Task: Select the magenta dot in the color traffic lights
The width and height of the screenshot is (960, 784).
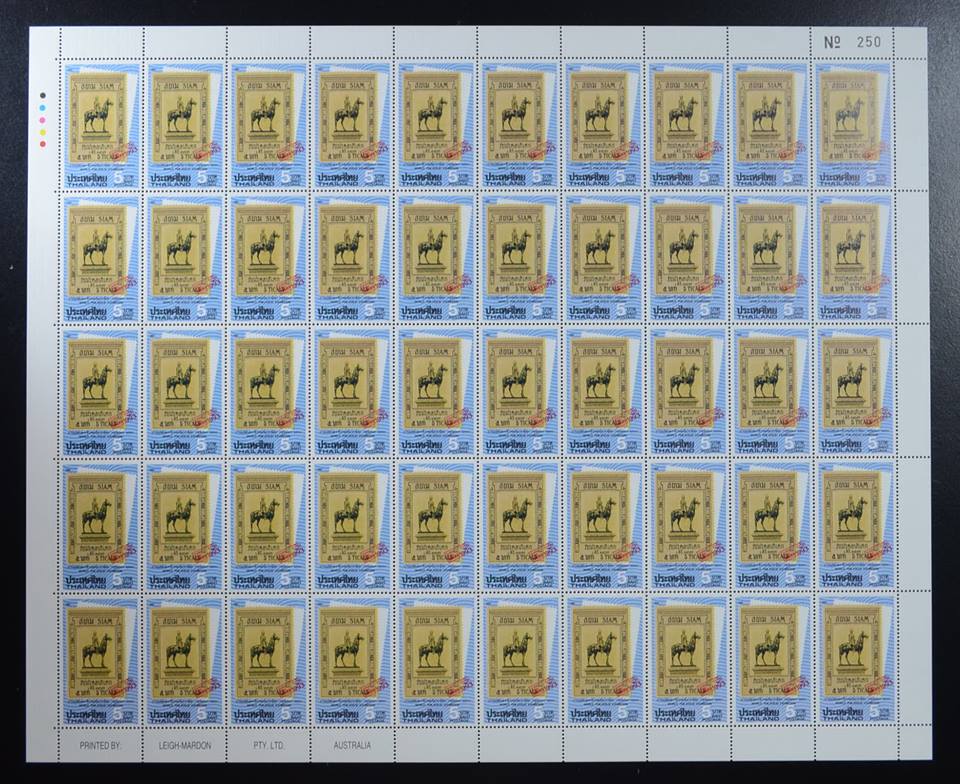Action: [42, 120]
